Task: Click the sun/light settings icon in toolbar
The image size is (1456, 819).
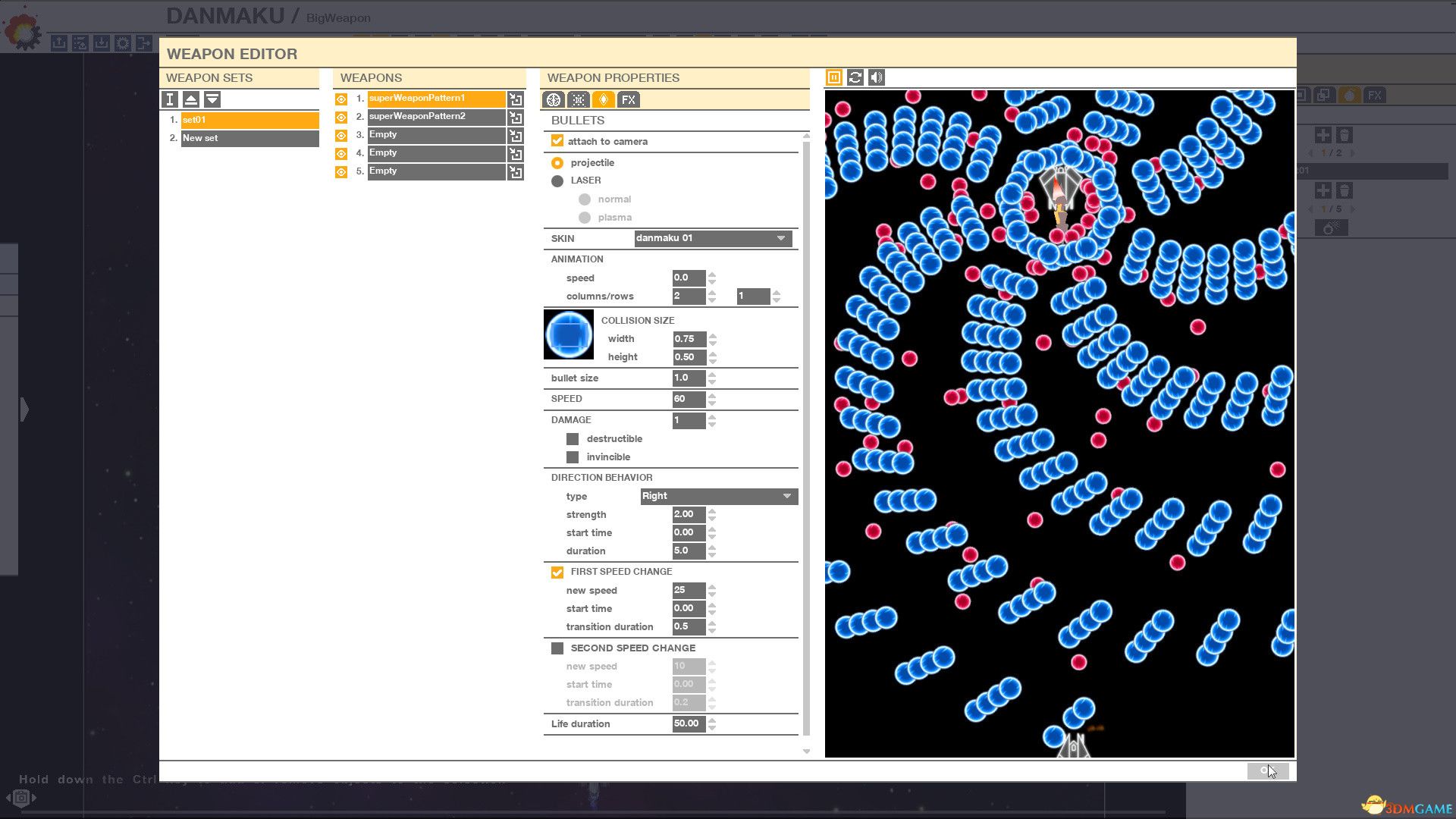Action: click(x=579, y=99)
